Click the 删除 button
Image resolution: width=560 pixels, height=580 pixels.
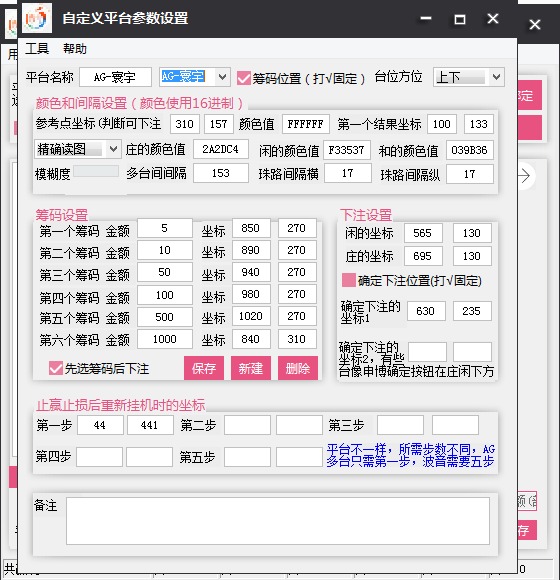(x=298, y=368)
